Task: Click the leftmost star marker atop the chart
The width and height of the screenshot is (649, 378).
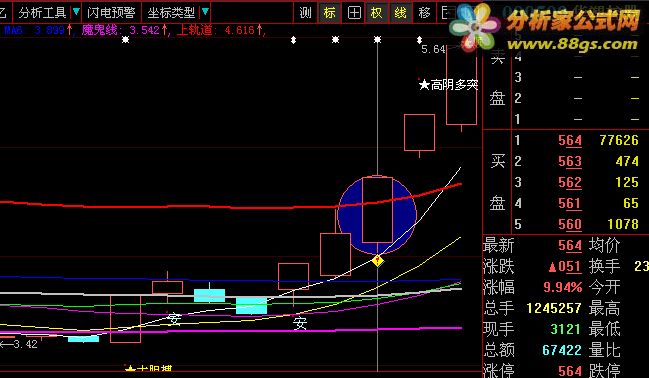Action: [x=125, y=40]
